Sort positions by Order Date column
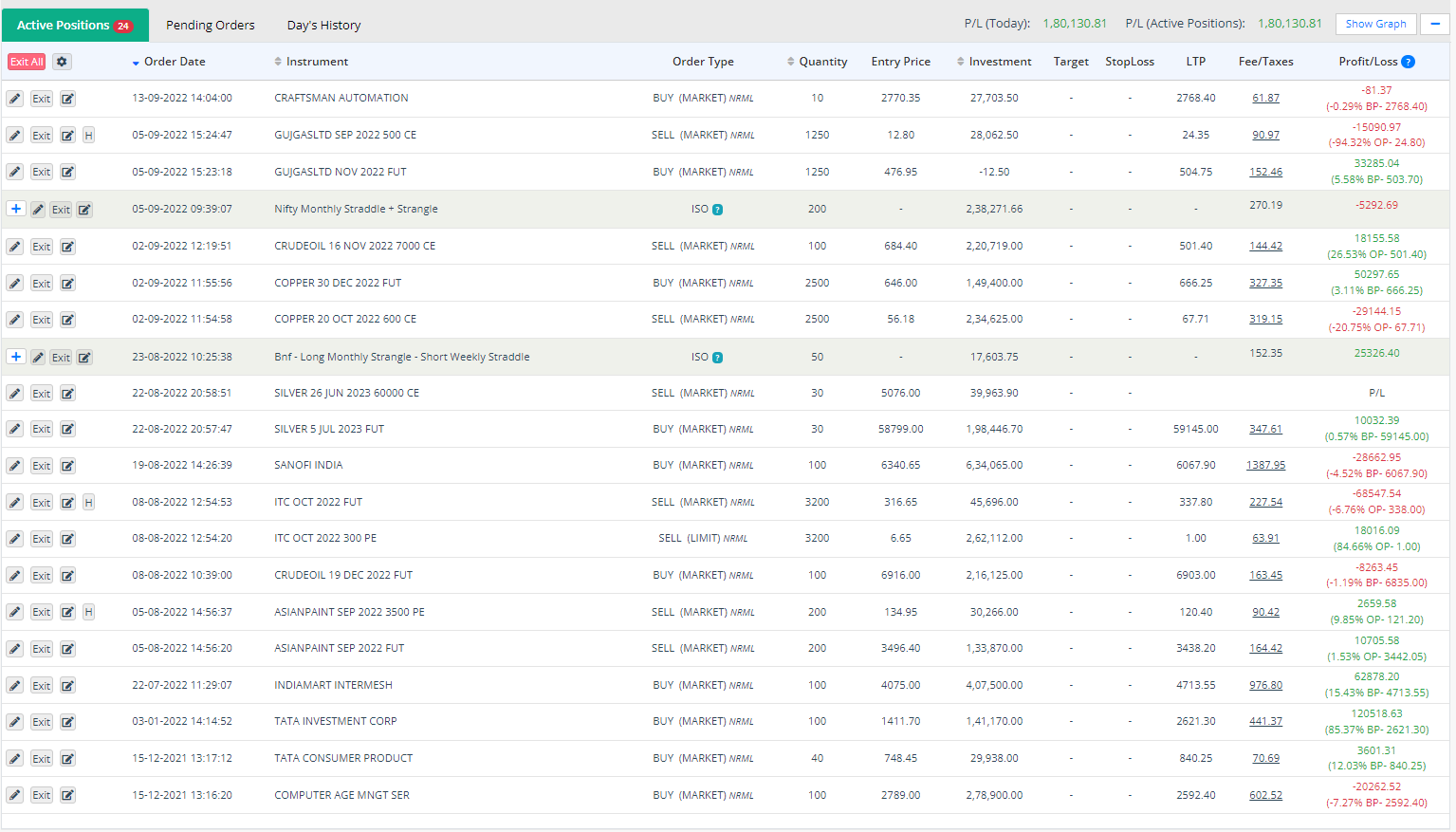 169,62
